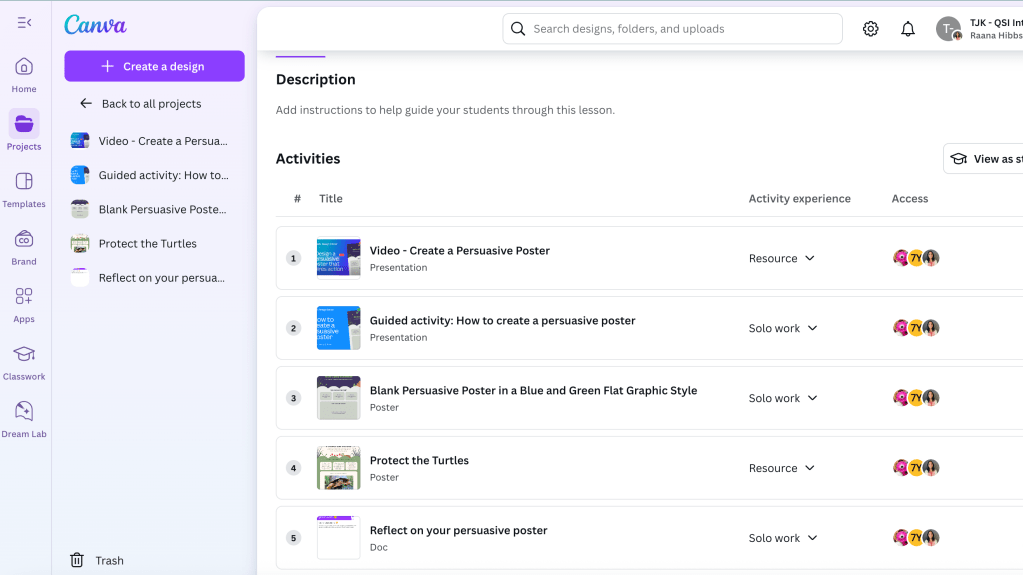Change Protect the Turtles activity experience dropdown

782,468
